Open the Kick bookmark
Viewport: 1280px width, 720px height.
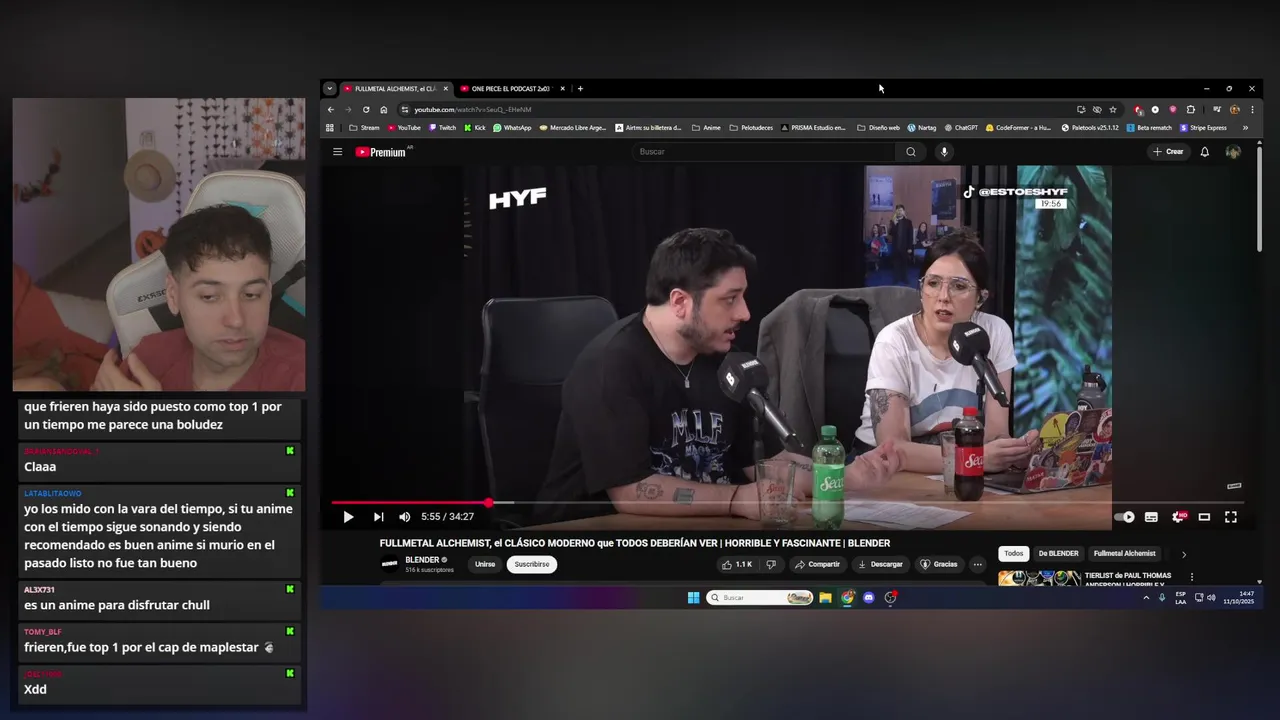click(475, 128)
